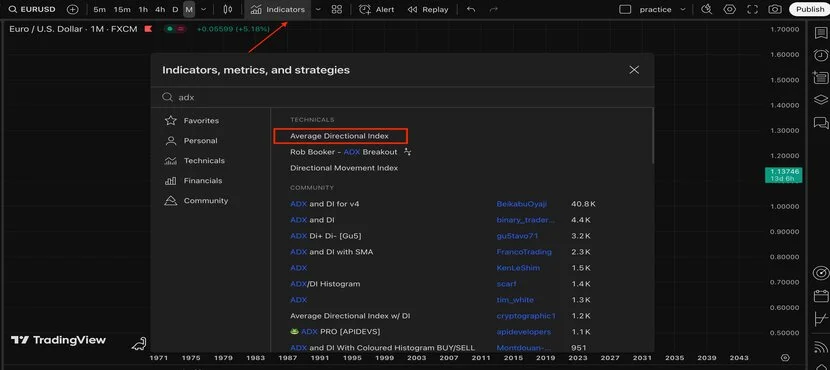The image size is (830, 370).
Task: Create an Alert from toolbar
Action: click(x=376, y=10)
